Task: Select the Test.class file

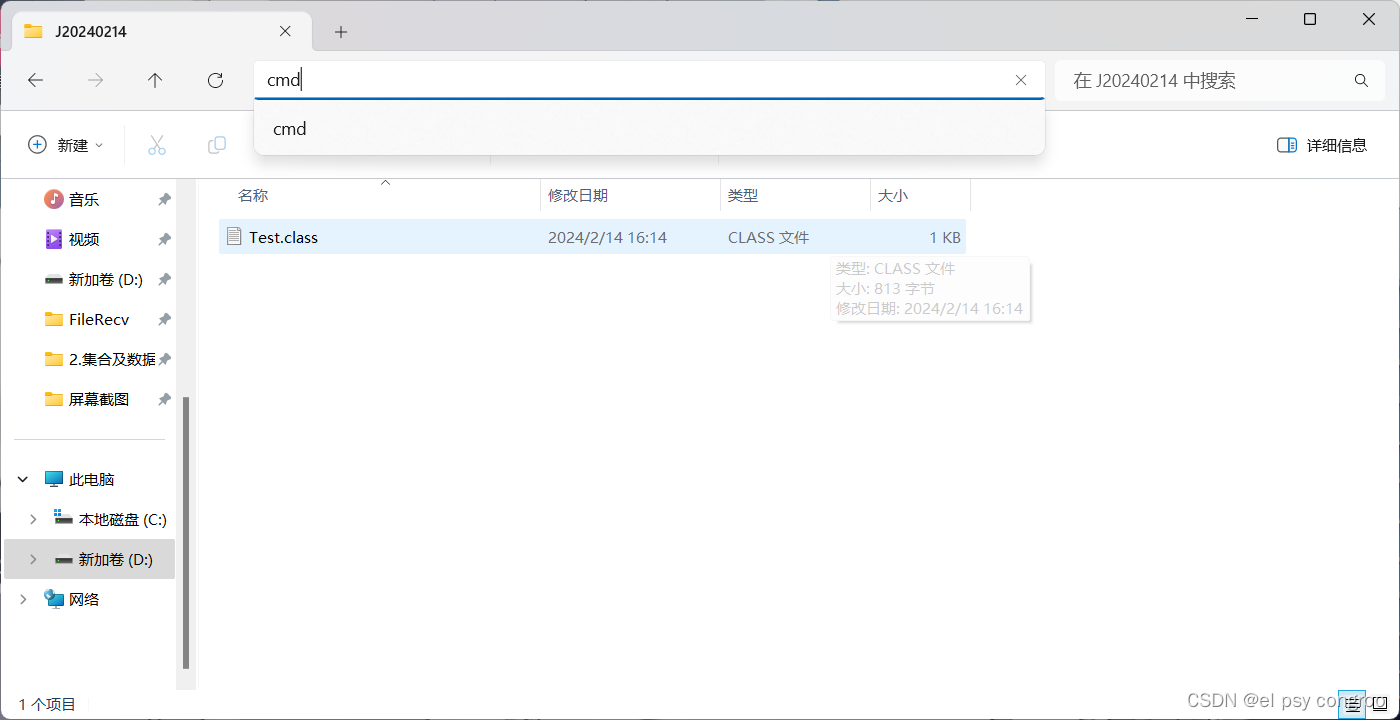Action: click(593, 237)
